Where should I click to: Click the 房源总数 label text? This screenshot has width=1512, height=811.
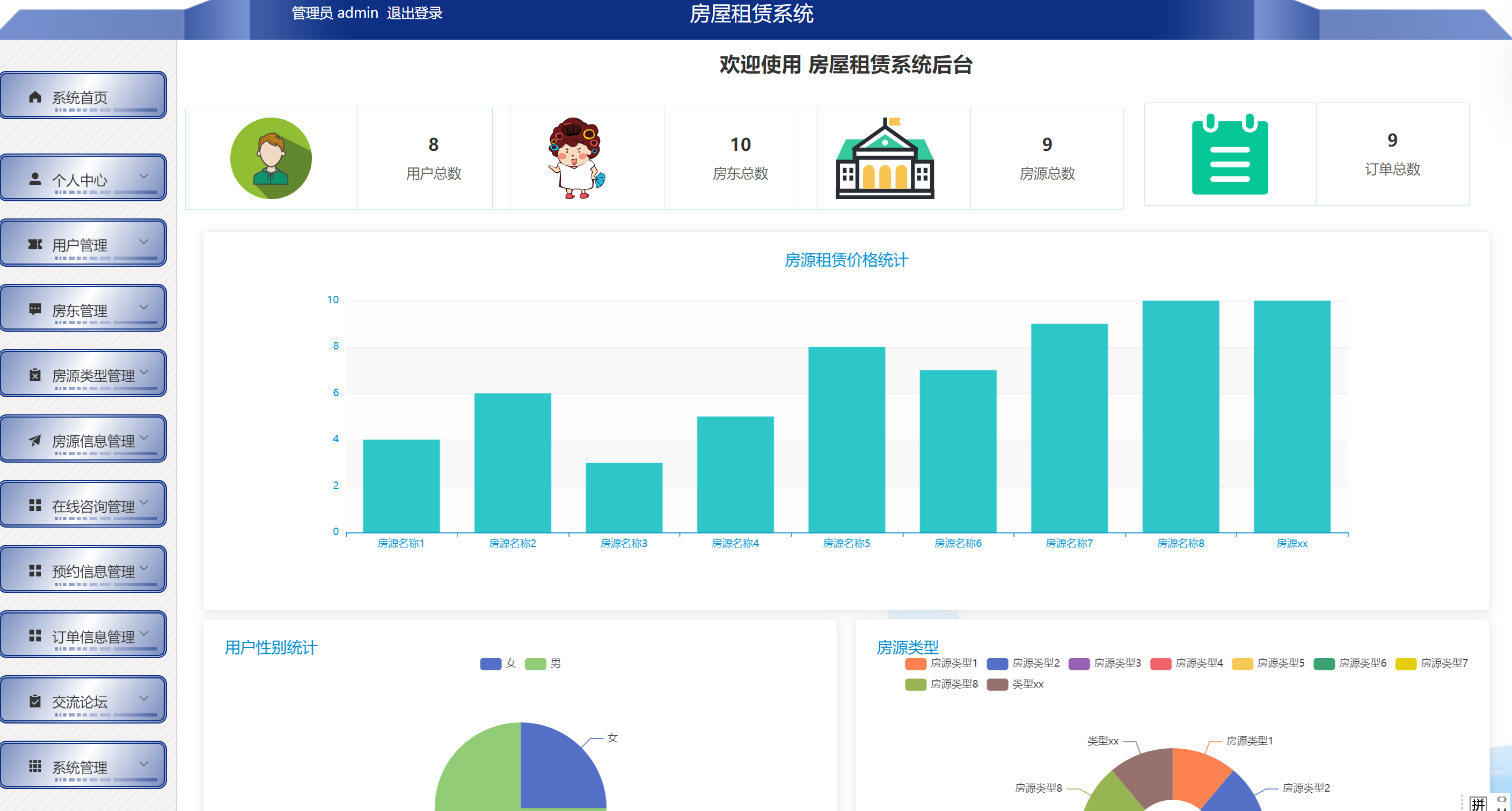1047,174
